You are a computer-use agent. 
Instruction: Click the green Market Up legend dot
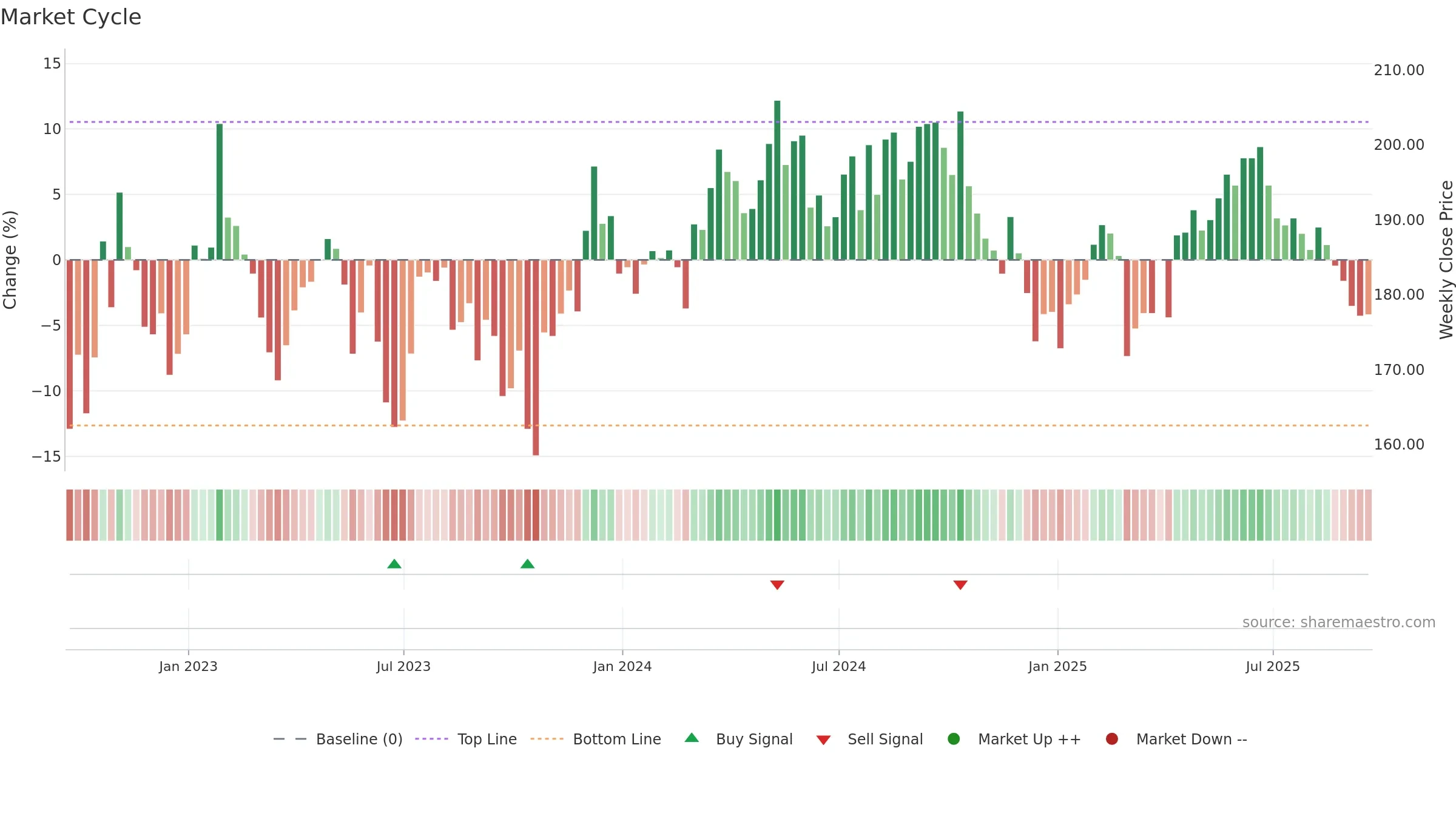tap(954, 739)
